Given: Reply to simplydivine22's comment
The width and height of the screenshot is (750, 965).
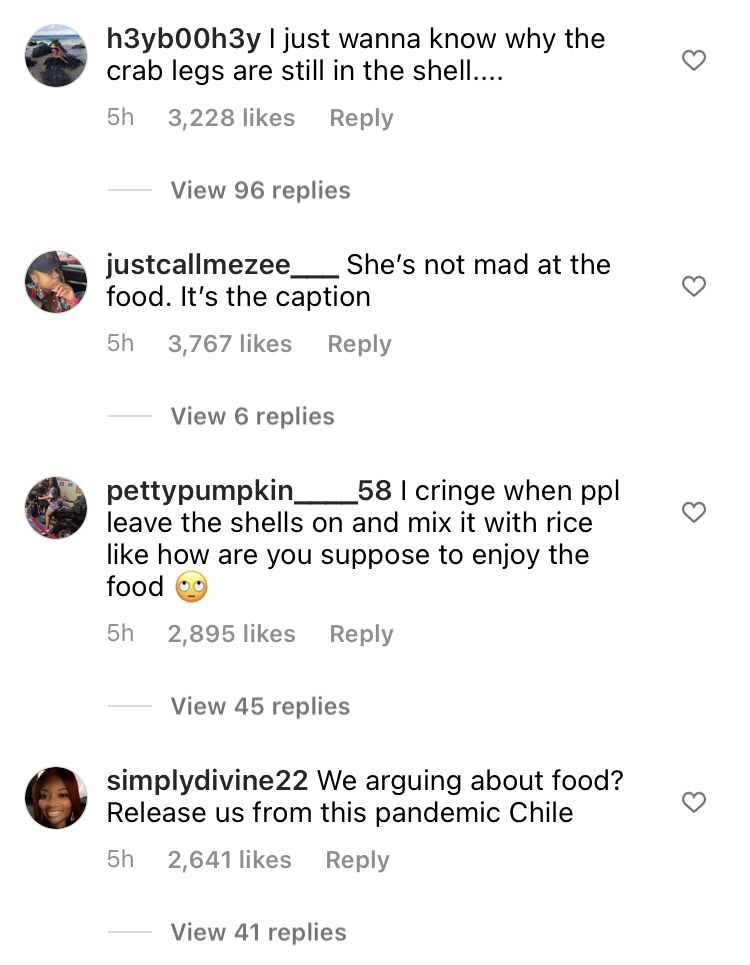Looking at the screenshot, I should click(356, 860).
